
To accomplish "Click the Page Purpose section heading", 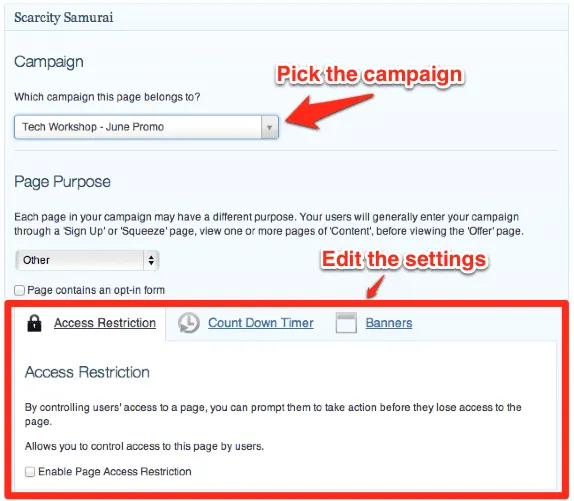I will coord(62,182).
